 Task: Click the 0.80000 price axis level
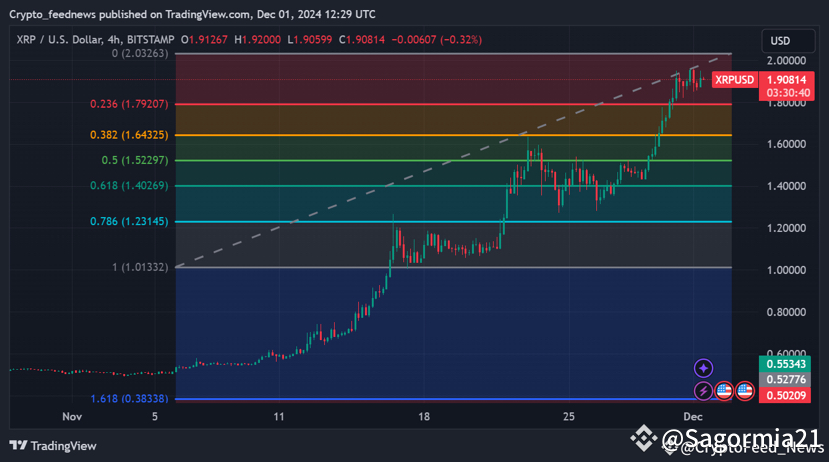(x=787, y=312)
